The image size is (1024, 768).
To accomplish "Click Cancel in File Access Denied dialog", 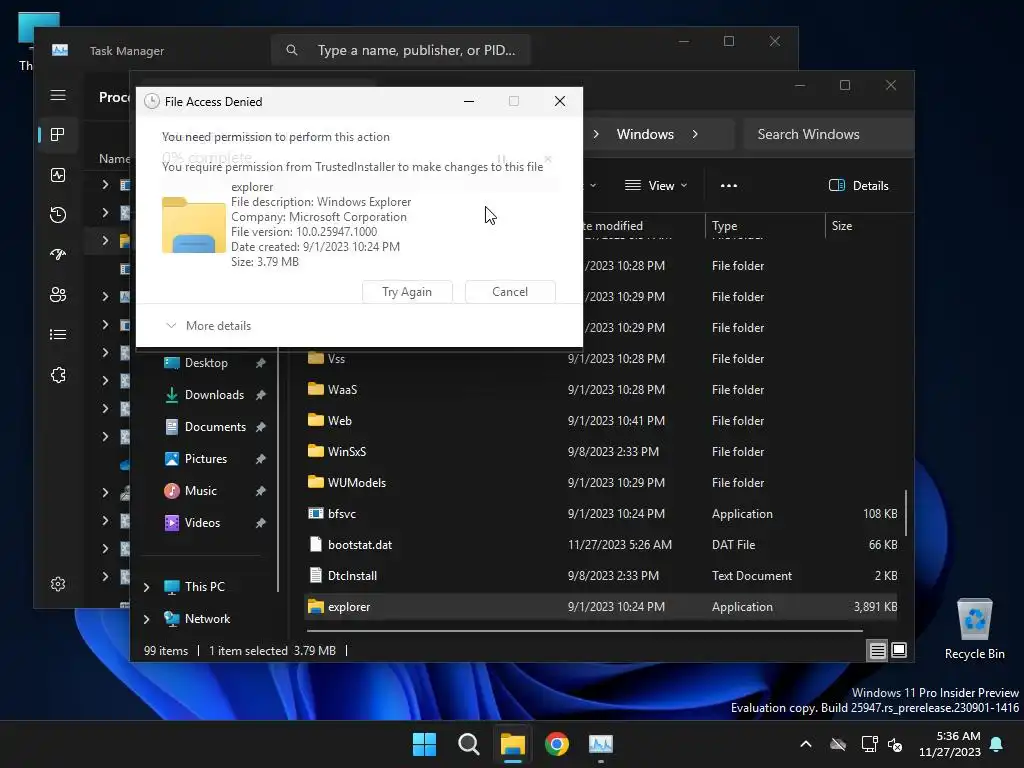I will click(510, 292).
